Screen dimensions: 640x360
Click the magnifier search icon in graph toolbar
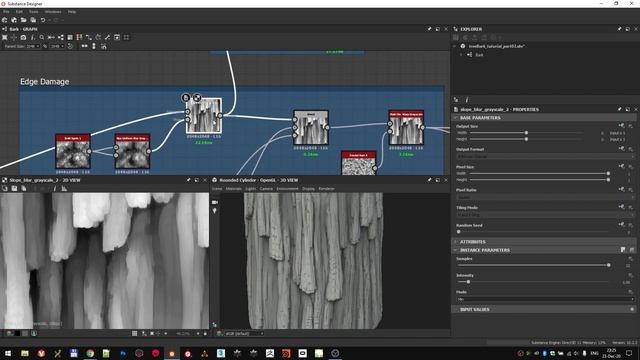click(x=42, y=37)
